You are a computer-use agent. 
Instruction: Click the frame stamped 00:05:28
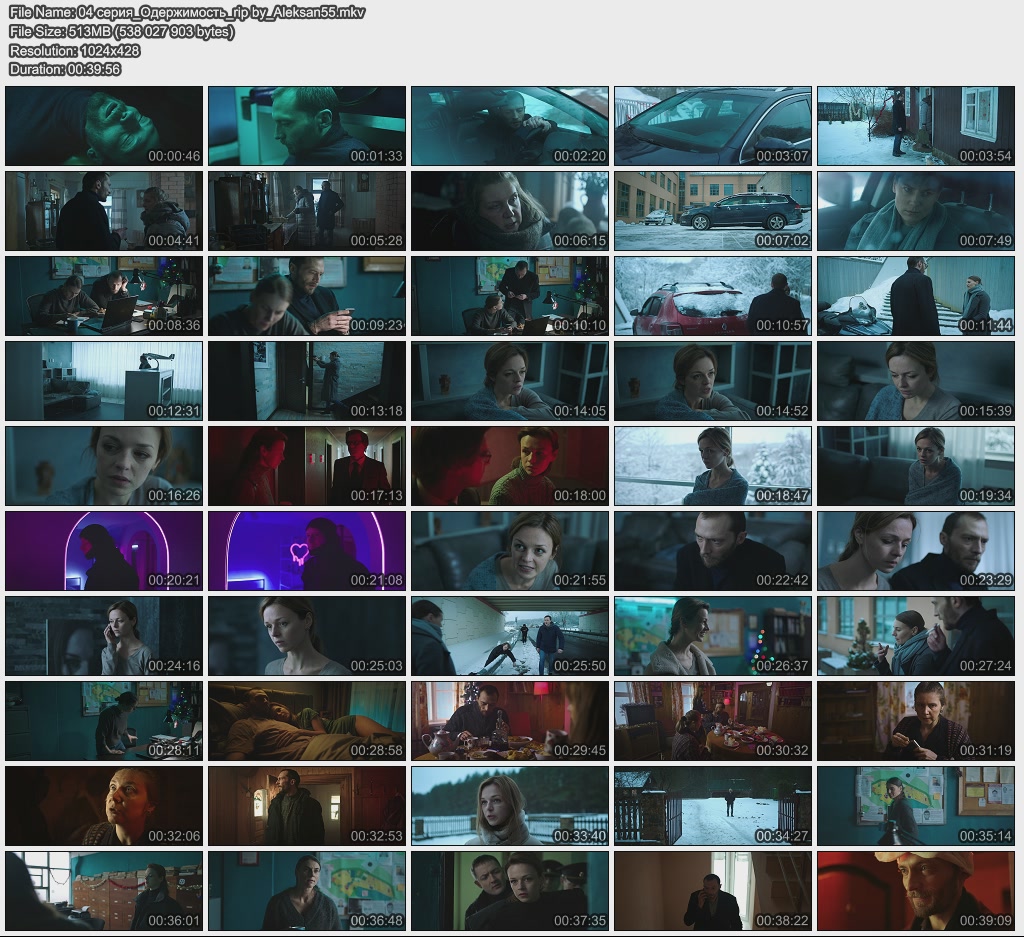pos(307,211)
